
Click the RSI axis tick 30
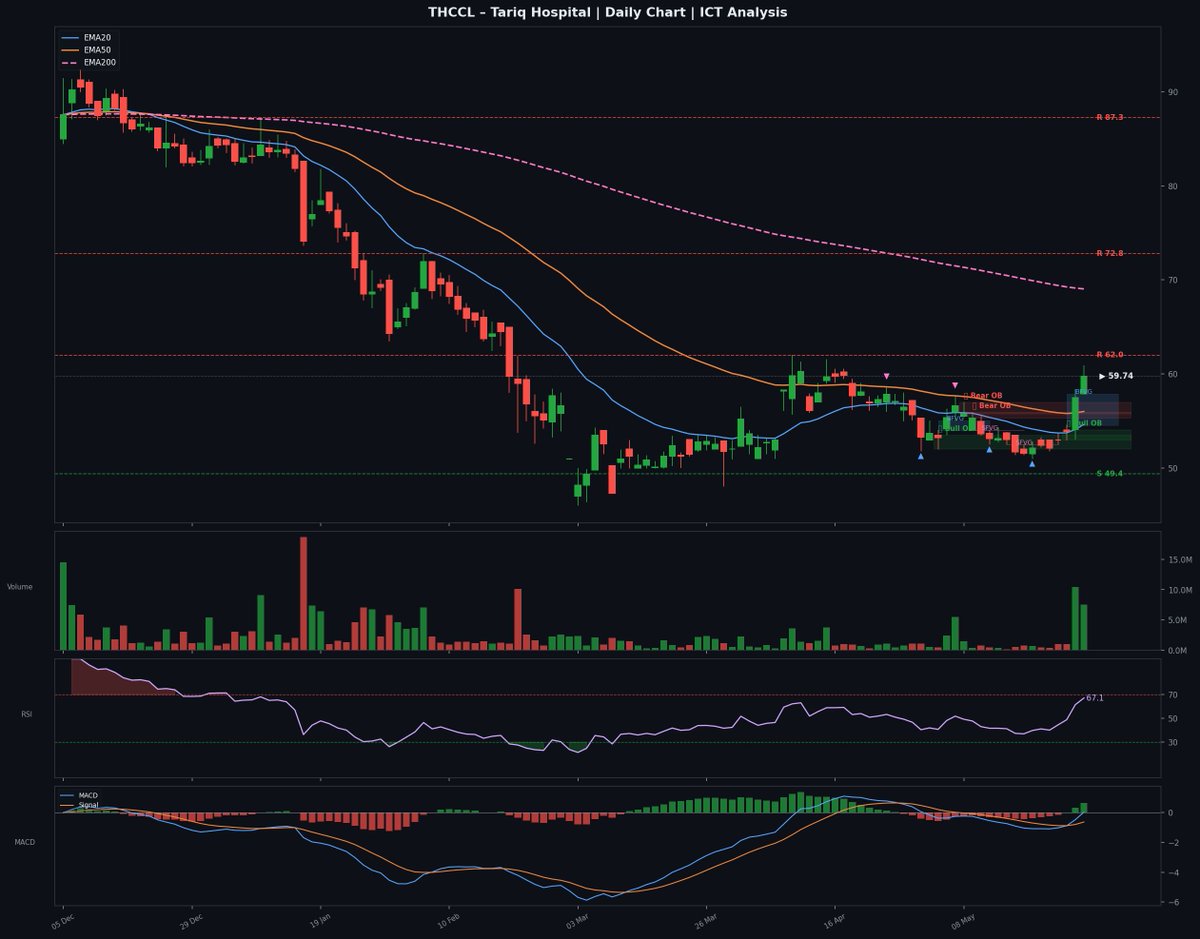[1173, 742]
